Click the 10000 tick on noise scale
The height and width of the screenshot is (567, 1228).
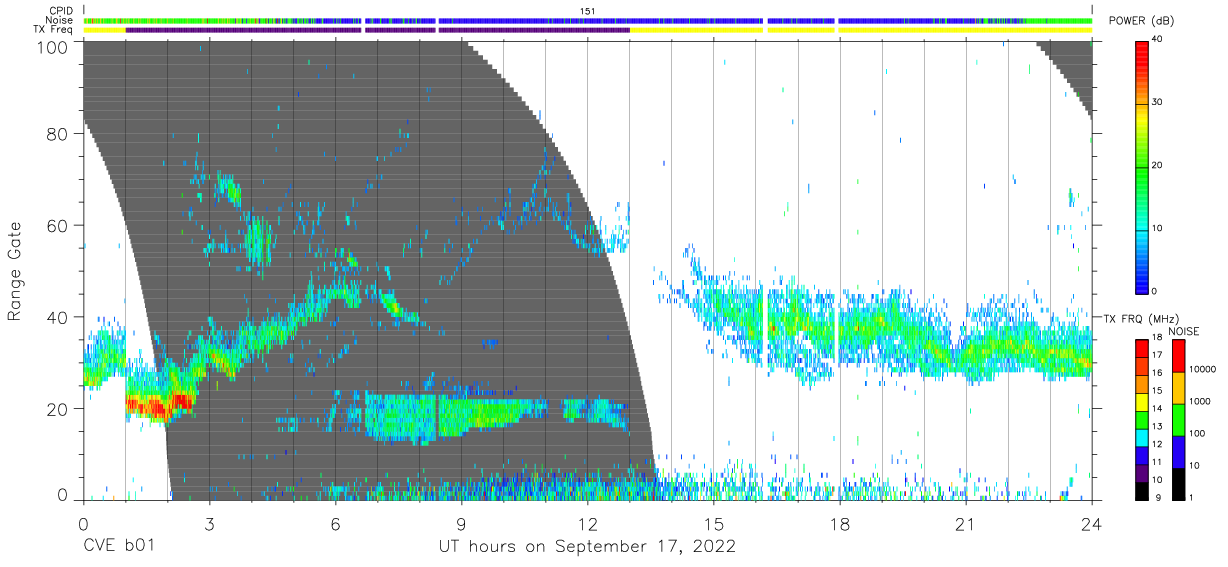click(1201, 369)
